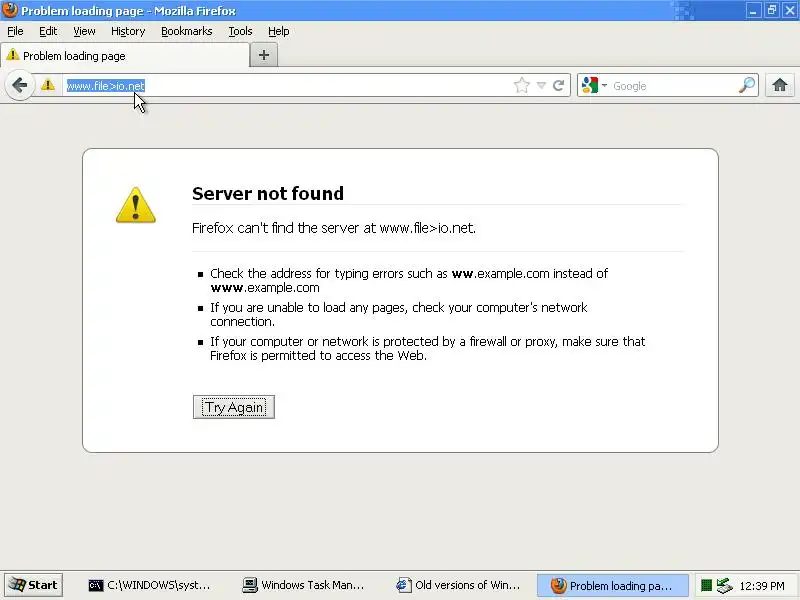Open the URL history dropdown arrow
This screenshot has height=600, width=800.
541,85
